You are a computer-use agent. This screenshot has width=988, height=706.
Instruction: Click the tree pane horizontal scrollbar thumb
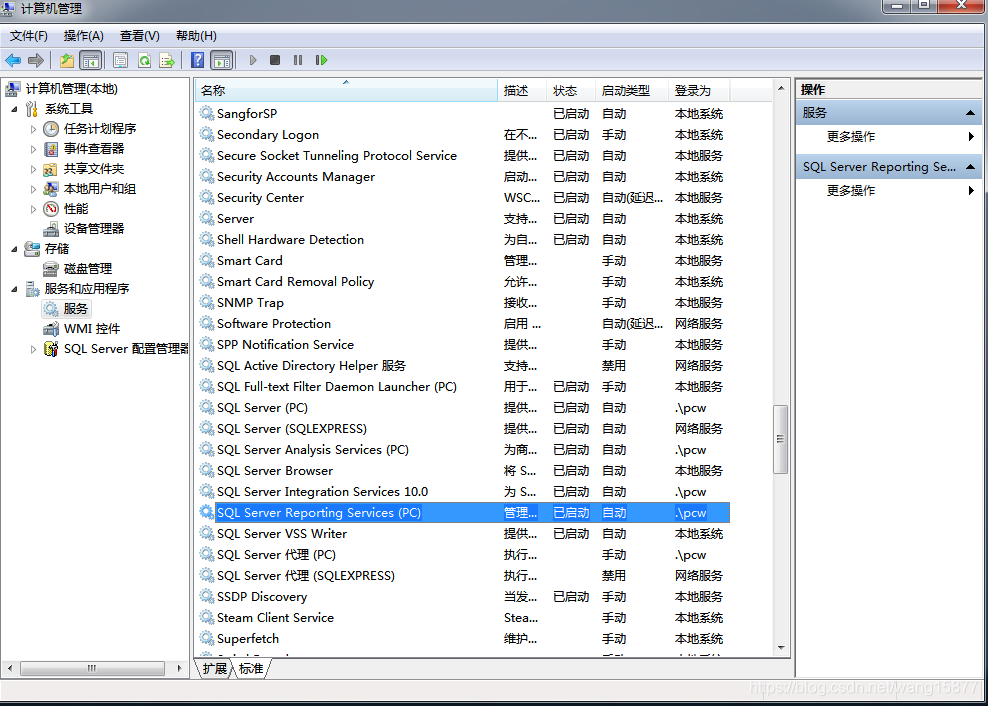(x=92, y=668)
